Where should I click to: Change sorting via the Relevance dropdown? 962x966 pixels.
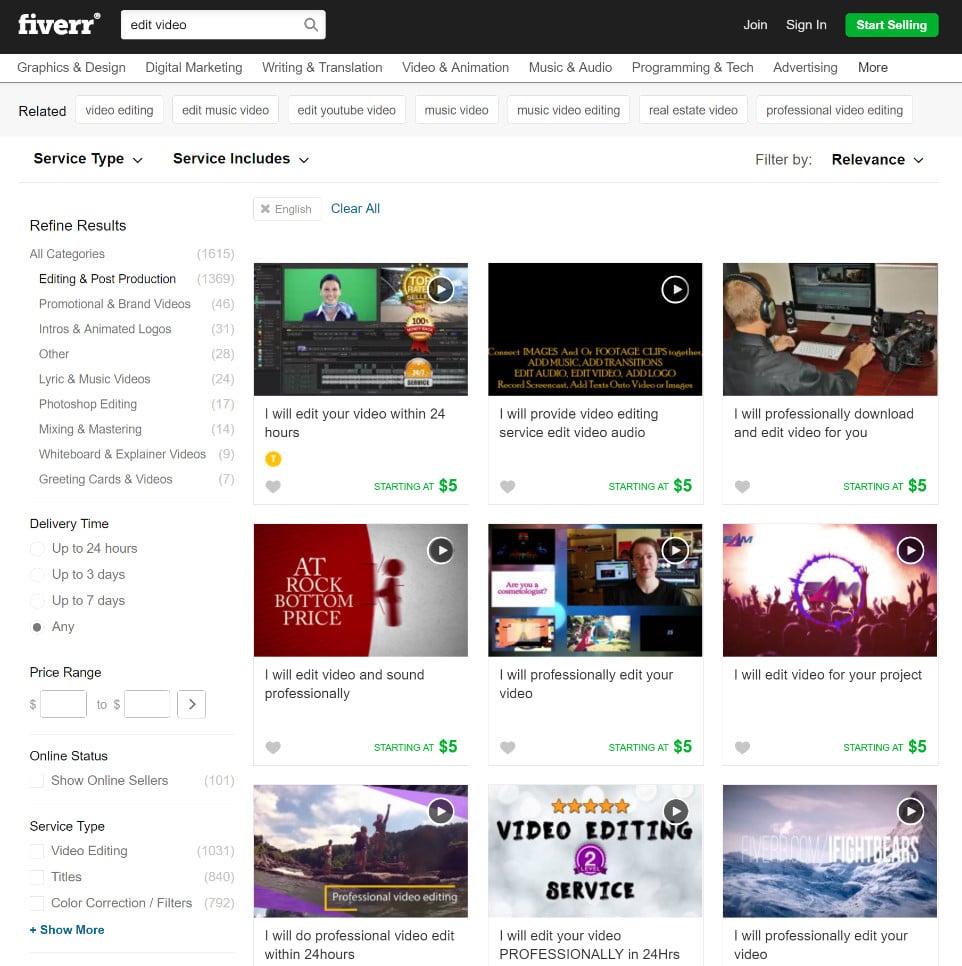(876, 159)
